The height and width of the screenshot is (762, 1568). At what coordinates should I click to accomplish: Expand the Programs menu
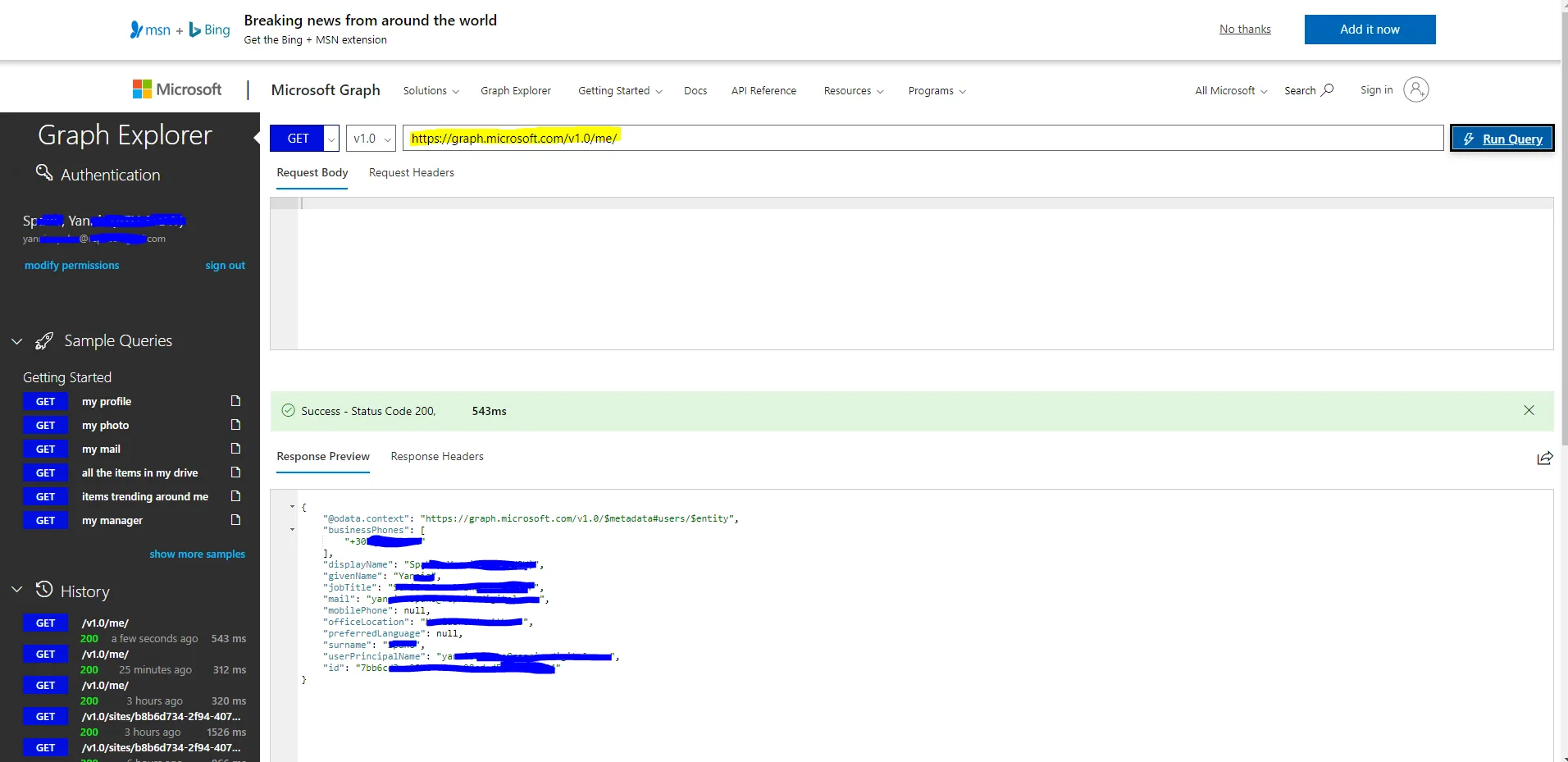click(x=937, y=91)
